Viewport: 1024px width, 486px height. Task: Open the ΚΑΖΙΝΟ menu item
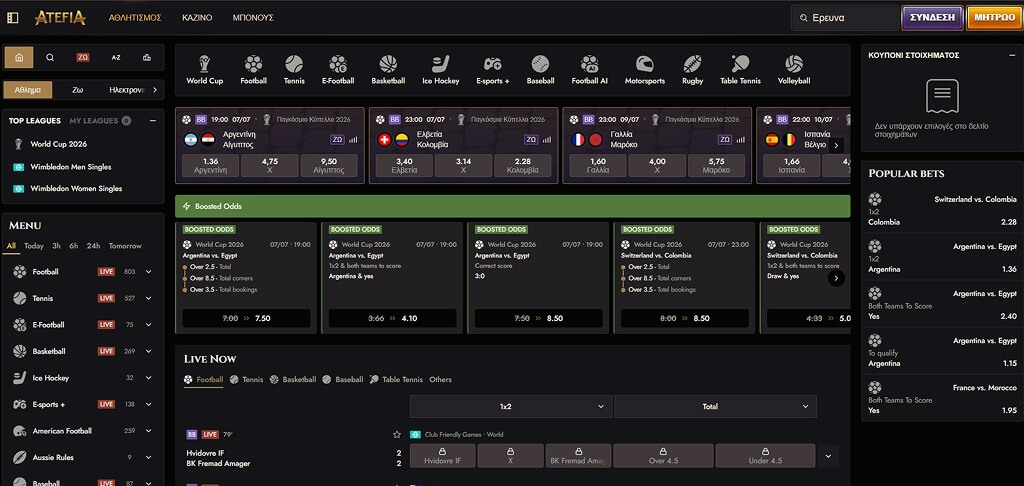[197, 18]
